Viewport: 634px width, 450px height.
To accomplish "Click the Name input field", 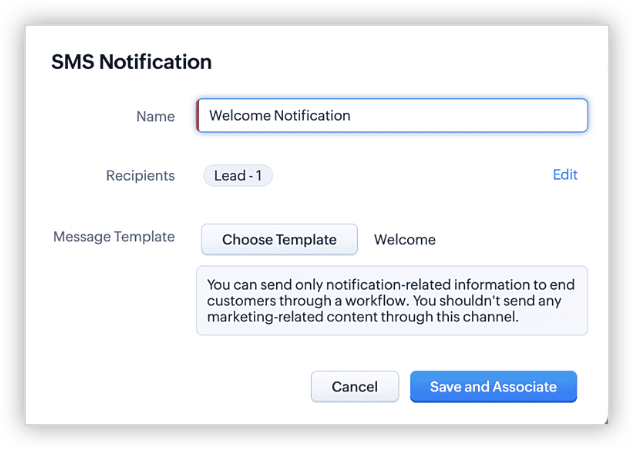I will click(x=392, y=116).
